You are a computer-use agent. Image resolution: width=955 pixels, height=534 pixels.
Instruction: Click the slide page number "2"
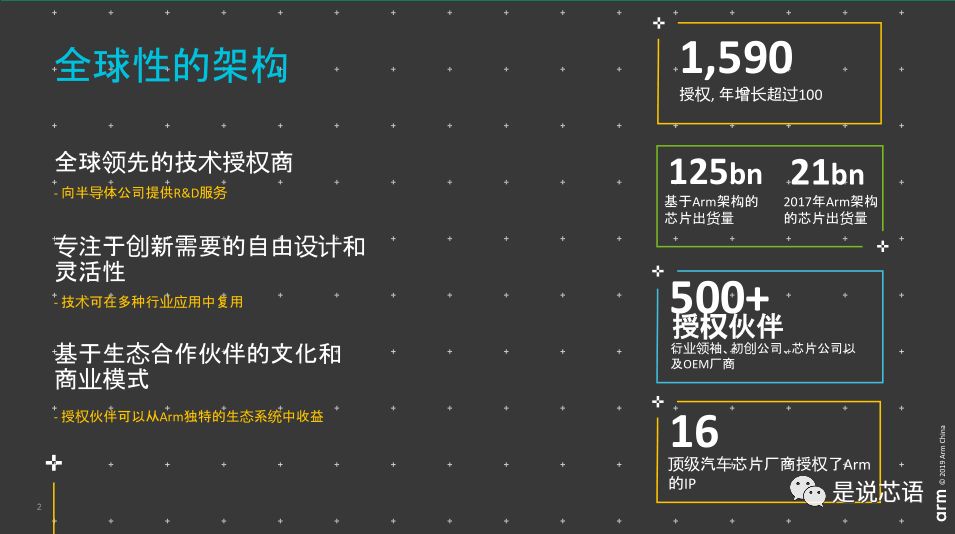(x=40, y=507)
